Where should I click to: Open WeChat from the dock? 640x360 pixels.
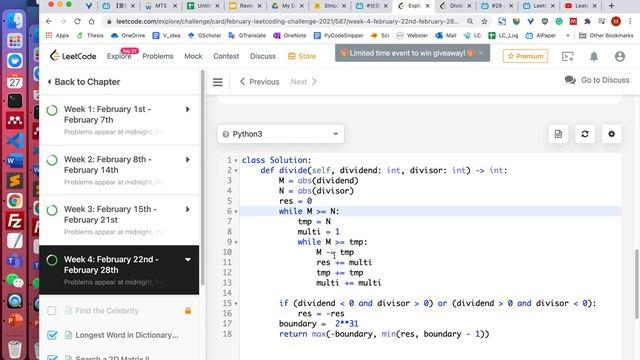15,281
